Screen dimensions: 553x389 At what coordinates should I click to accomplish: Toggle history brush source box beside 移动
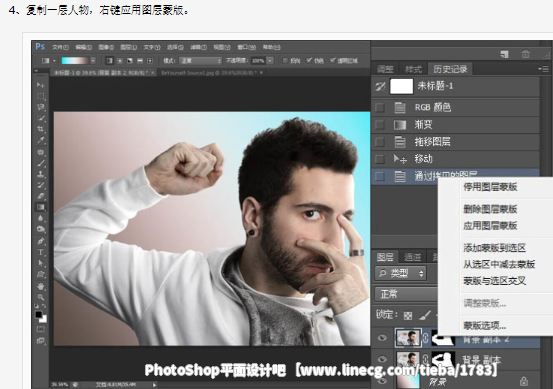pos(379,159)
